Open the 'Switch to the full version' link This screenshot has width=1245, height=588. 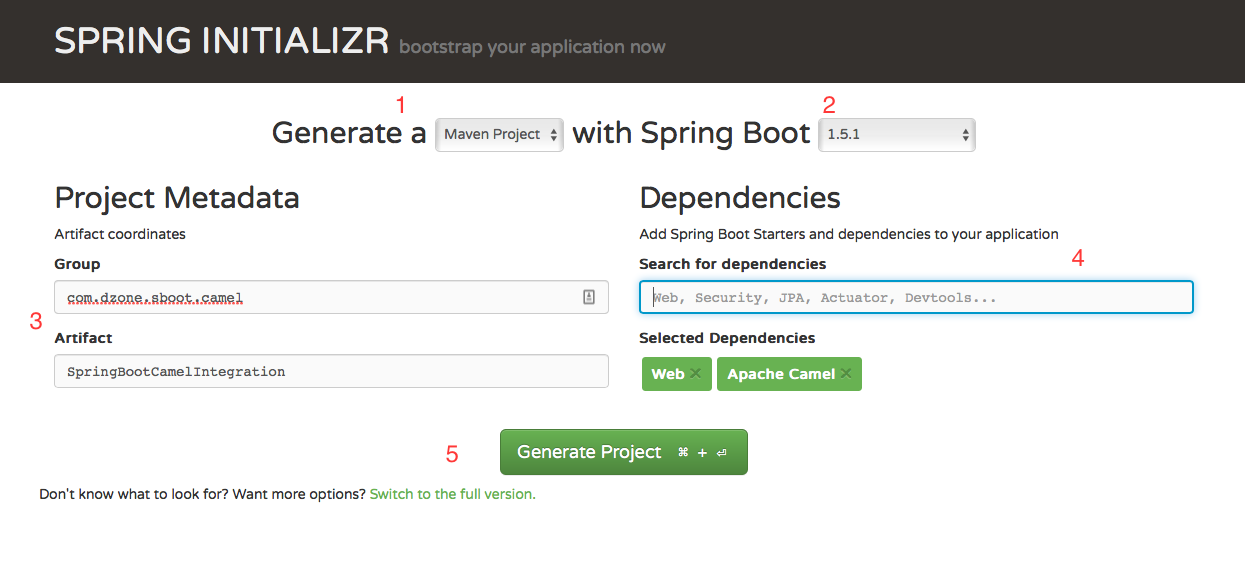(x=452, y=494)
